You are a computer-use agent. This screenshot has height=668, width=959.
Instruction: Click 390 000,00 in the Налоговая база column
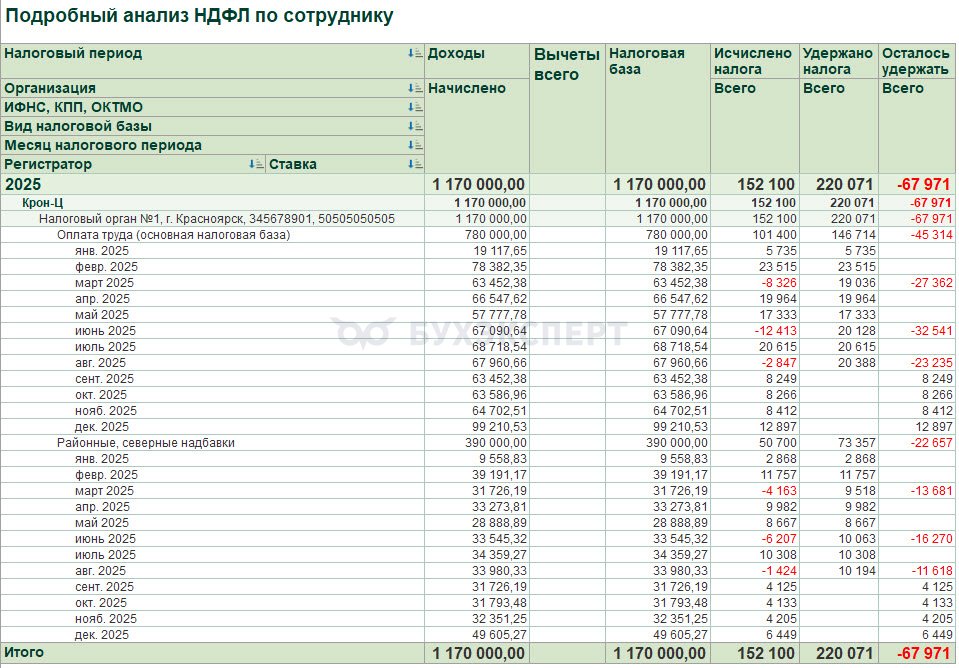676,442
